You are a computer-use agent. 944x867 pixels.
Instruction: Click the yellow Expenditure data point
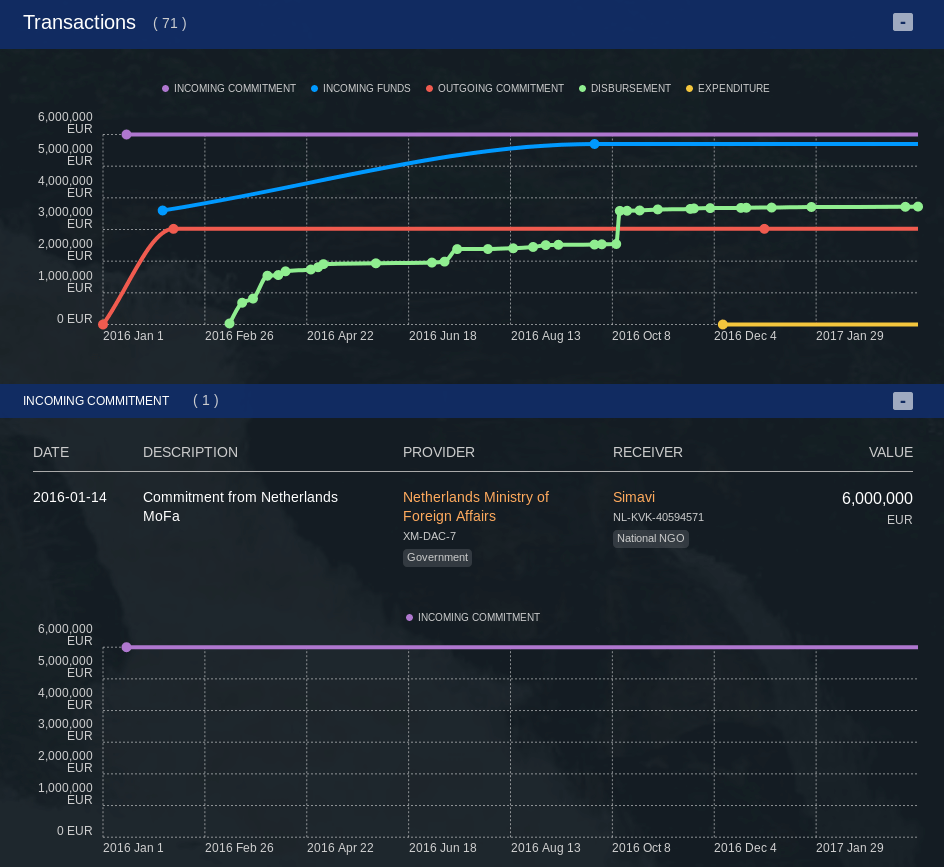(x=723, y=324)
